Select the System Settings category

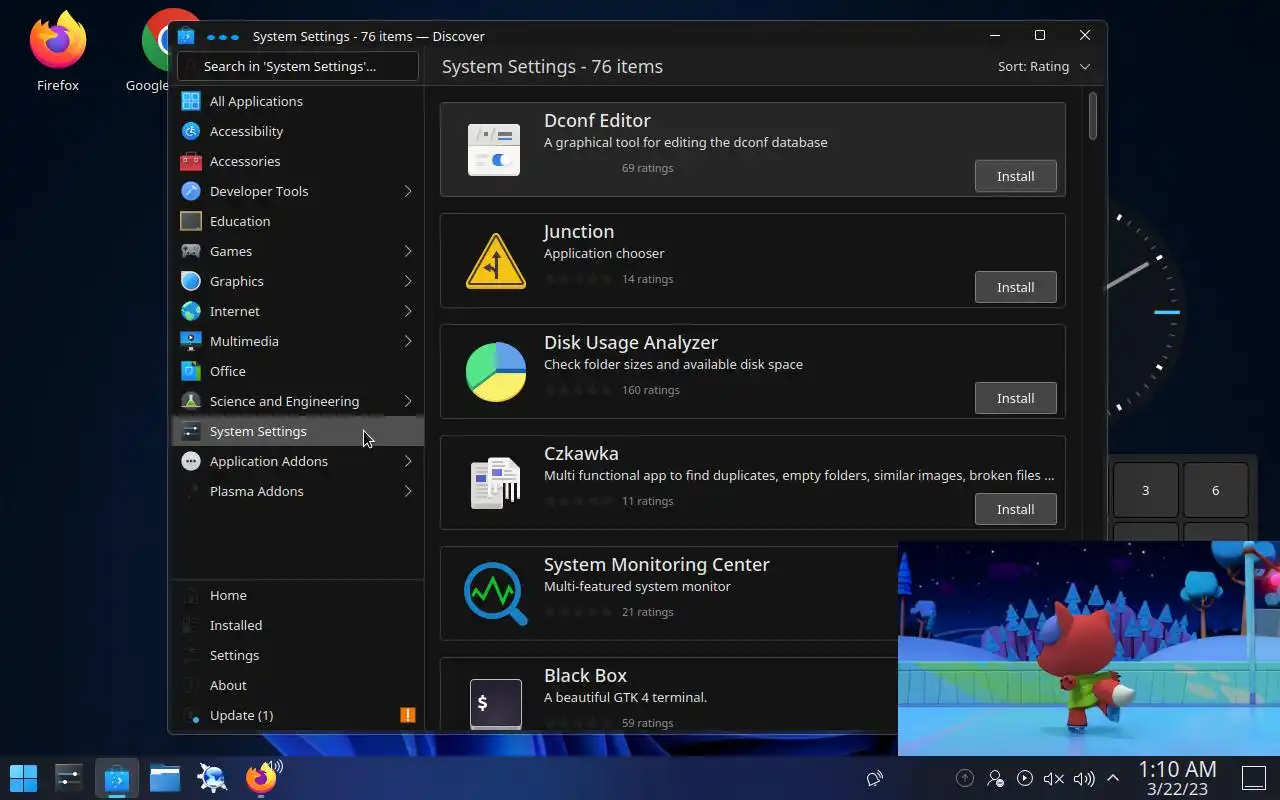click(298, 431)
